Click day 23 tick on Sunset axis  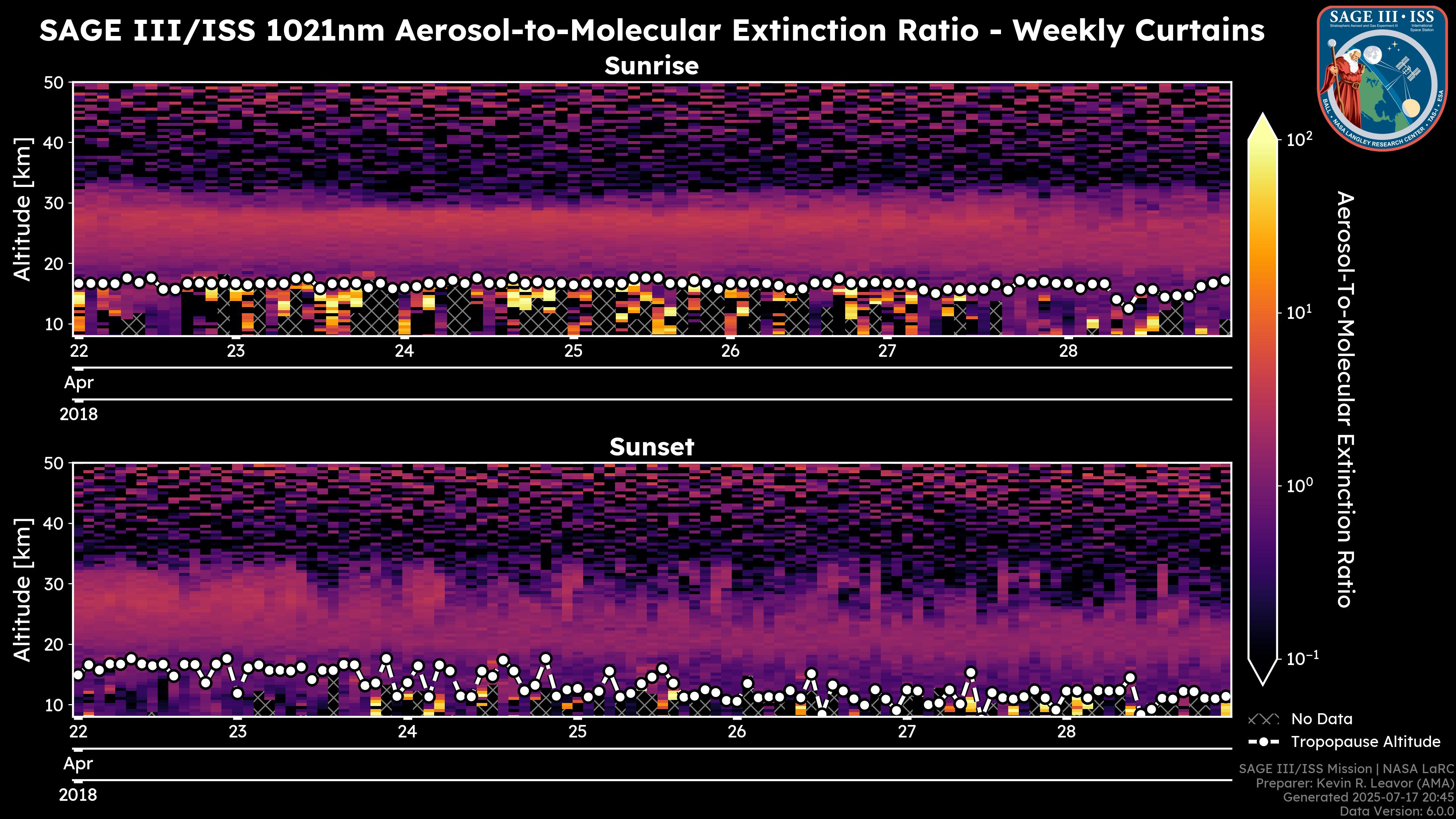tap(237, 732)
